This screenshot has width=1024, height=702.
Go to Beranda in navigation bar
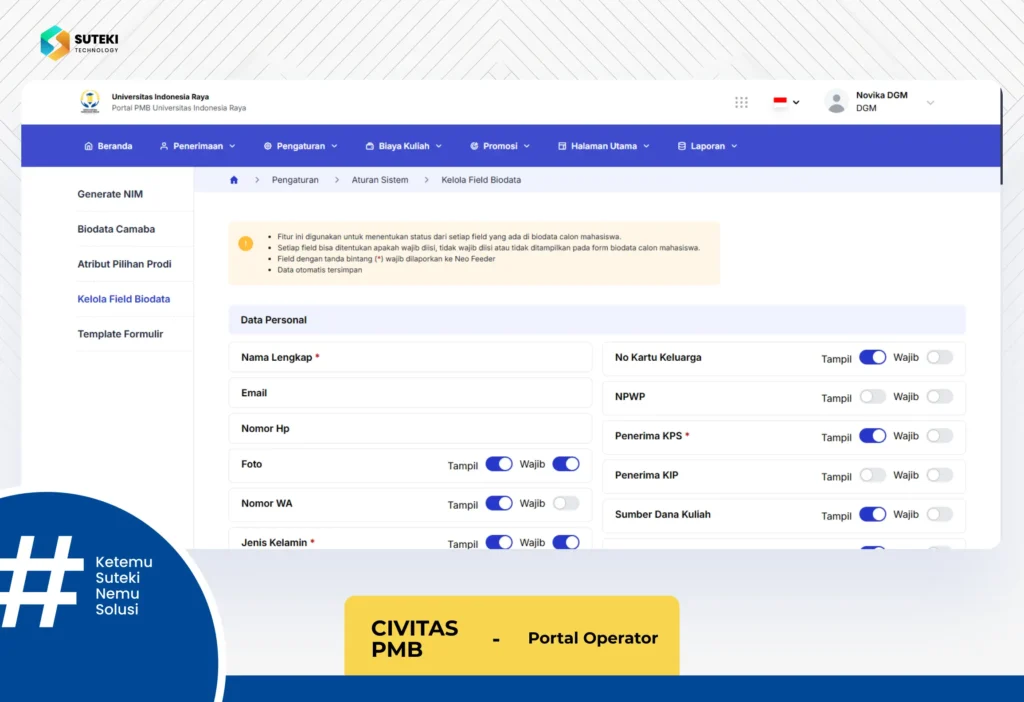tap(115, 146)
